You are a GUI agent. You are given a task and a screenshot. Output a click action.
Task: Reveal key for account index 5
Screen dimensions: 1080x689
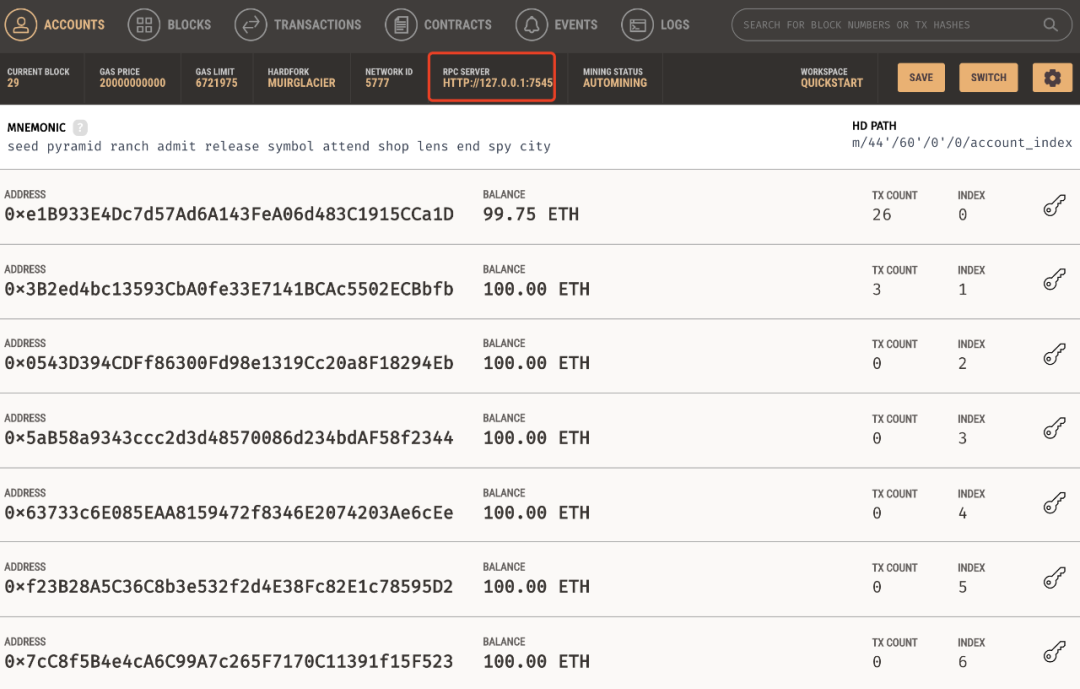coord(1054,579)
